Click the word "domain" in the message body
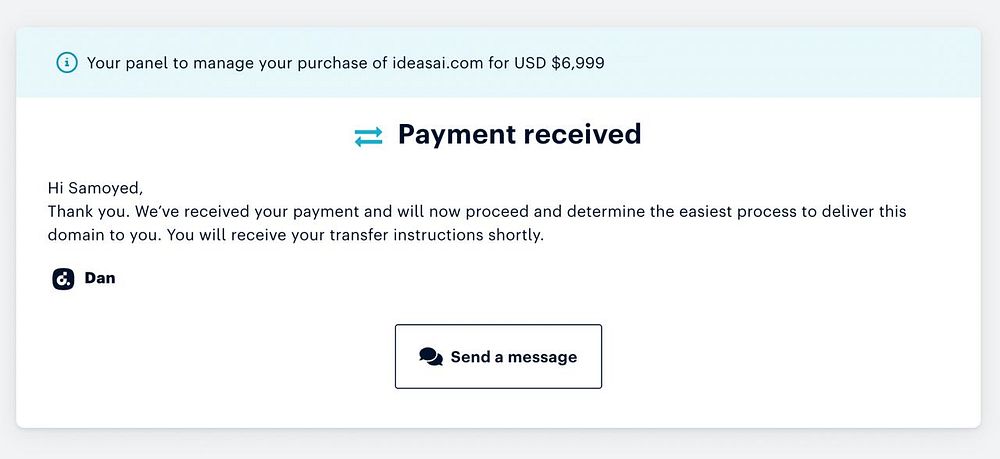1000x459 pixels. click(77, 236)
